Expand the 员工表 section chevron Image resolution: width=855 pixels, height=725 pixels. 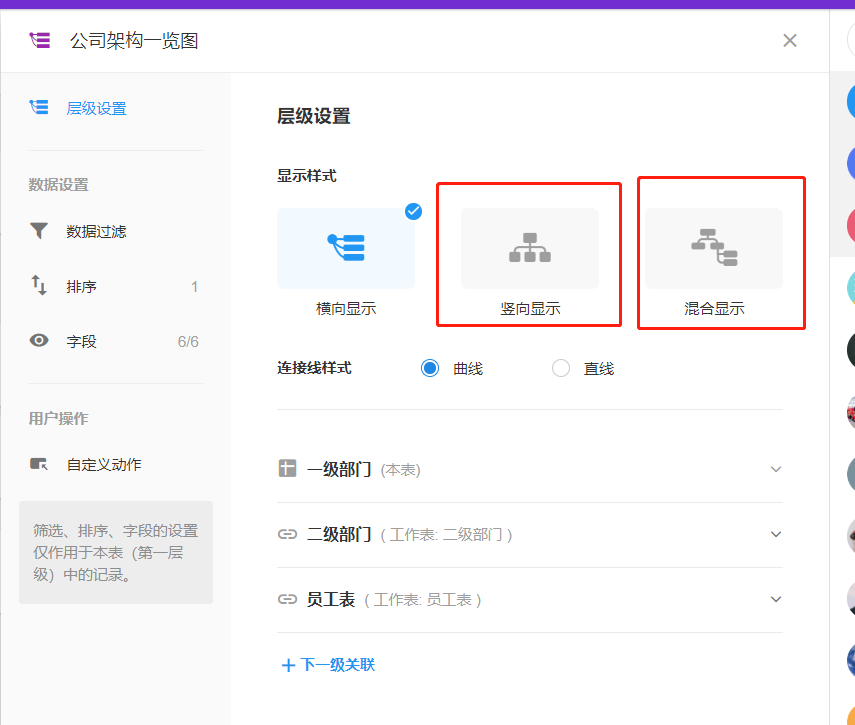(x=776, y=599)
